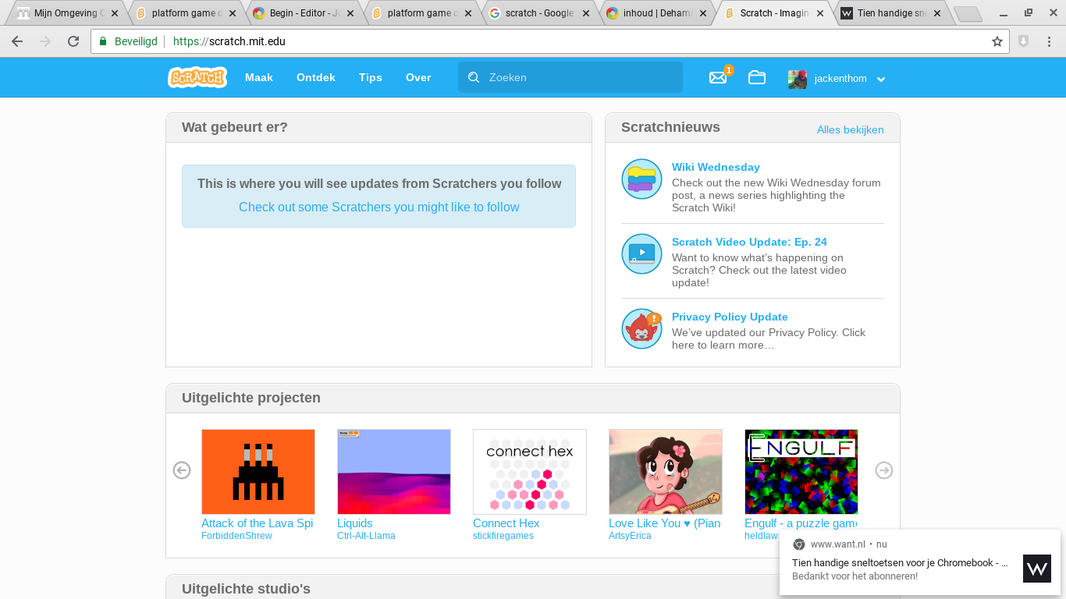Open the messages envelope icon
This screenshot has height=599, width=1066.
pyautogui.click(x=718, y=78)
